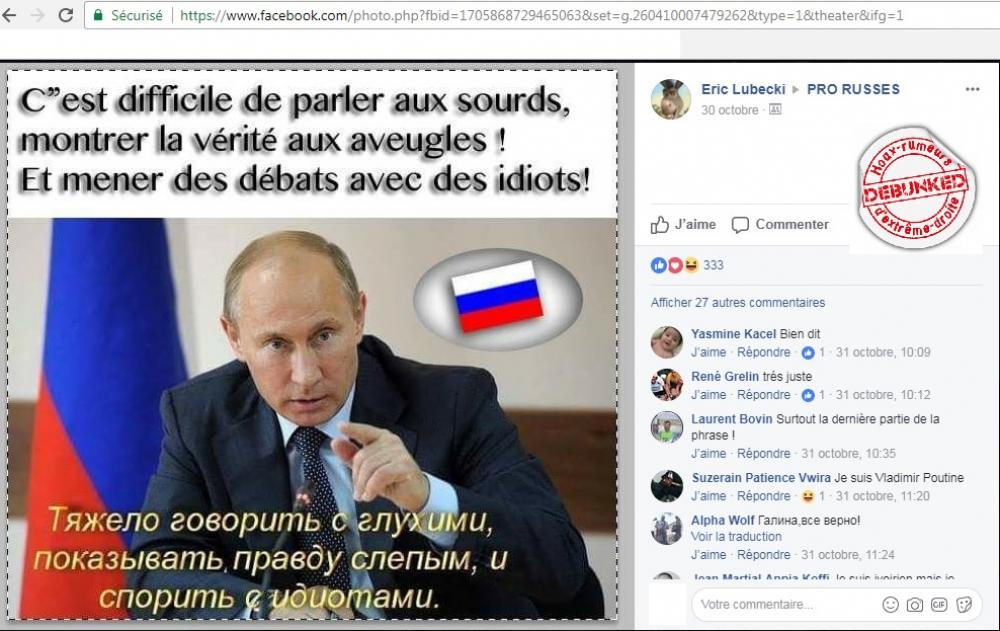Viewport: 1000px width, 631px height.
Task: Expand Afficher 27 autres commentaires
Action: pos(738,302)
